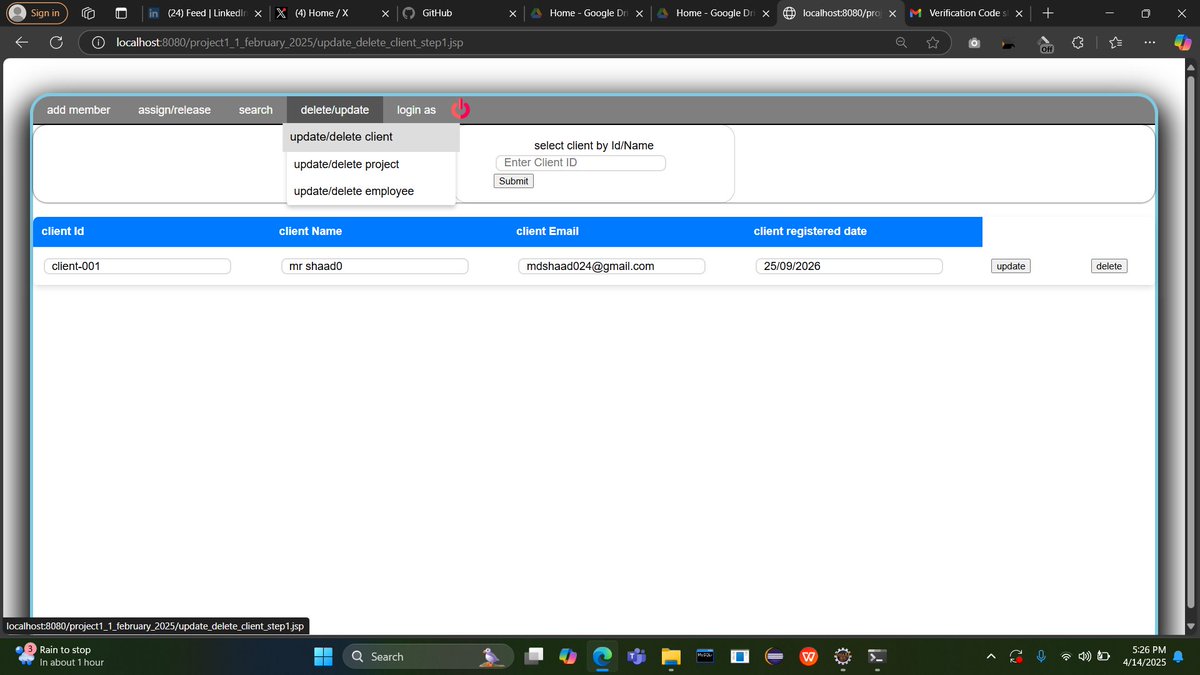
Task: Open search menu in navbar
Action: click(x=256, y=110)
